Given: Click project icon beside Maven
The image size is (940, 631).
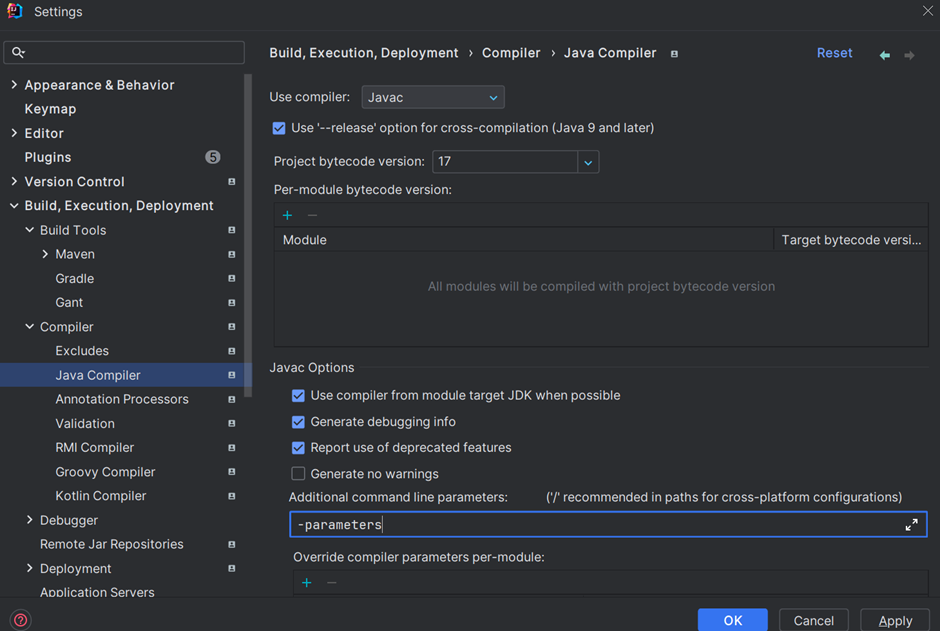Looking at the screenshot, I should tap(231, 255).
